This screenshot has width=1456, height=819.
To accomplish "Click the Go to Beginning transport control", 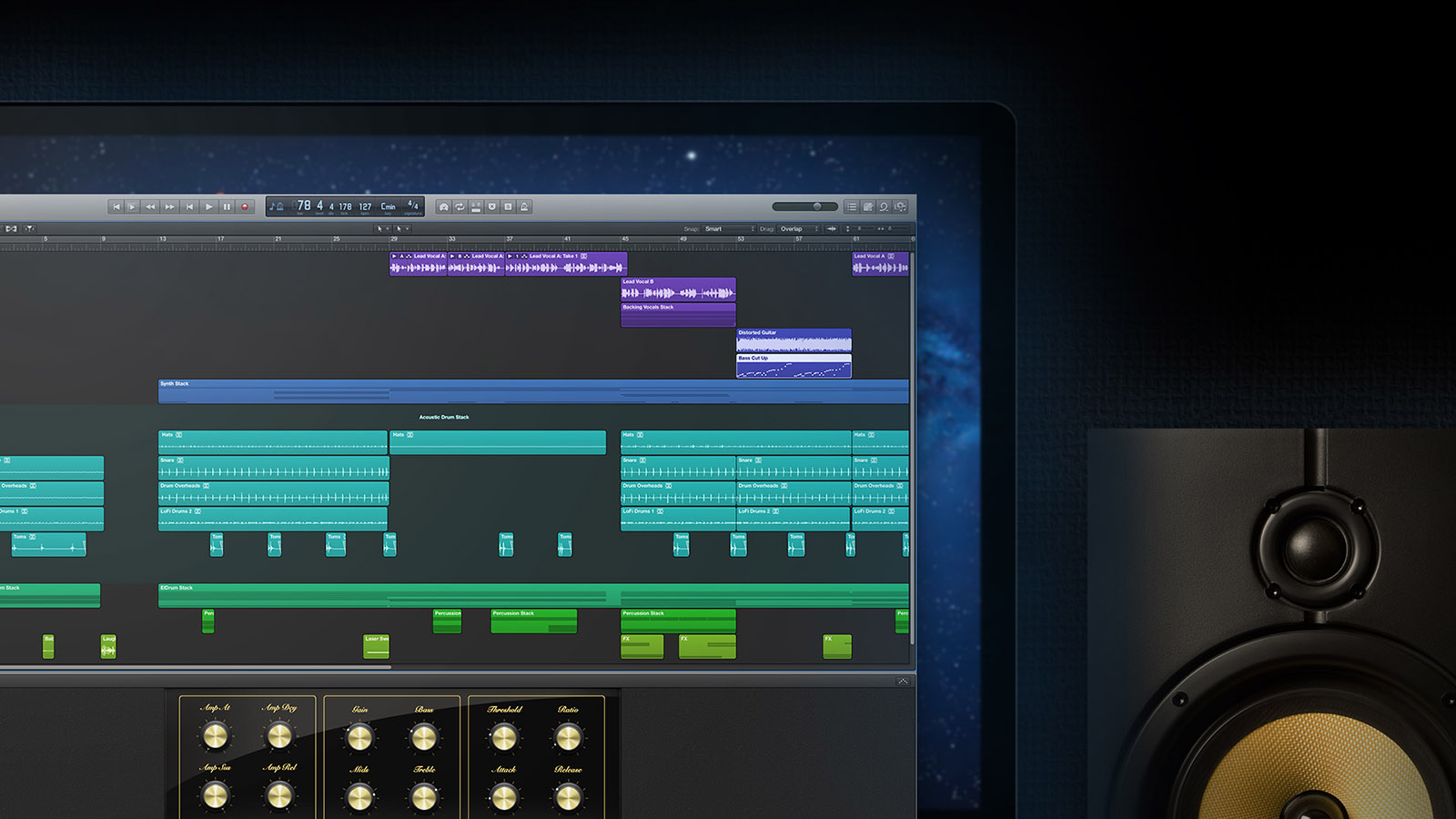I will pos(117,207).
